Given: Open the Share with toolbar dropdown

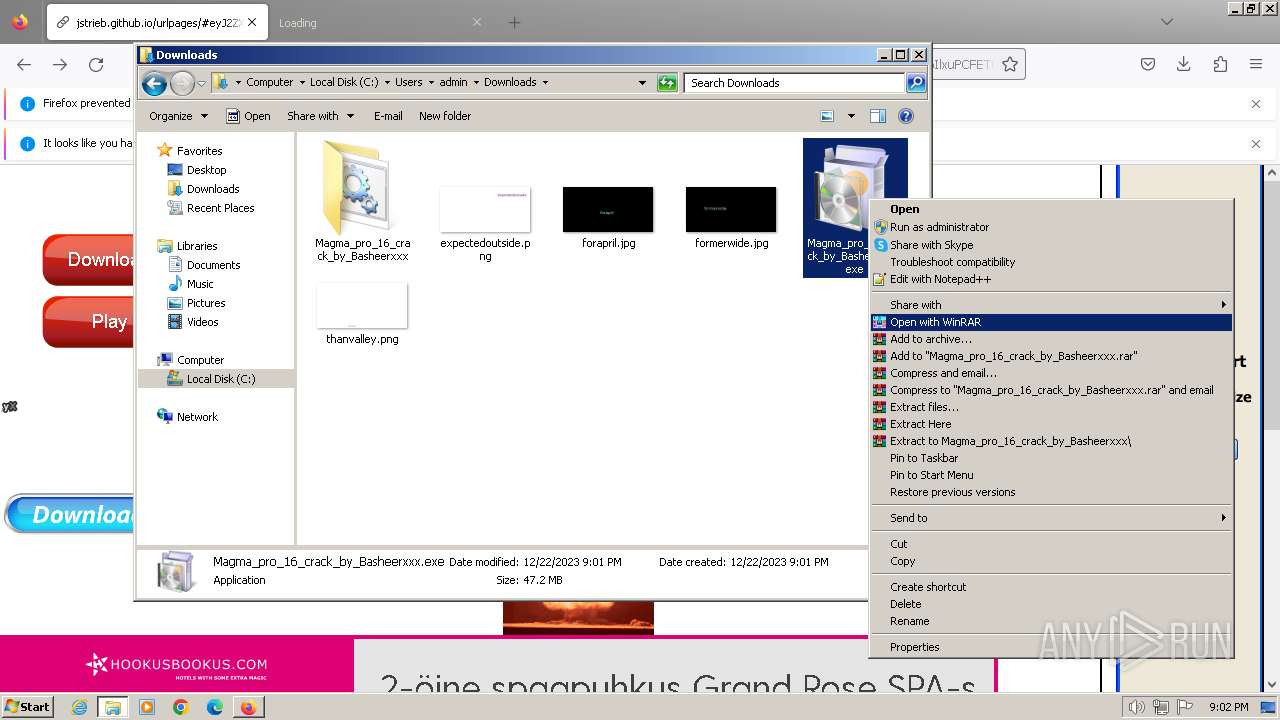Looking at the screenshot, I should (321, 116).
